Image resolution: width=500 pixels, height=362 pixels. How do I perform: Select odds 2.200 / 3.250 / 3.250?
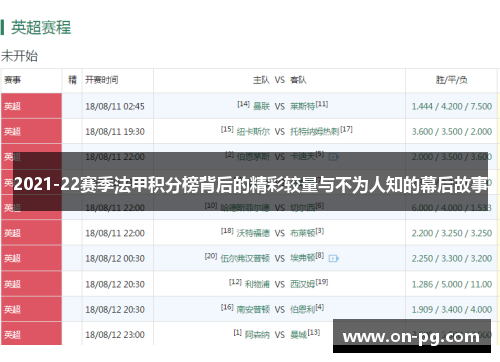click(x=452, y=233)
